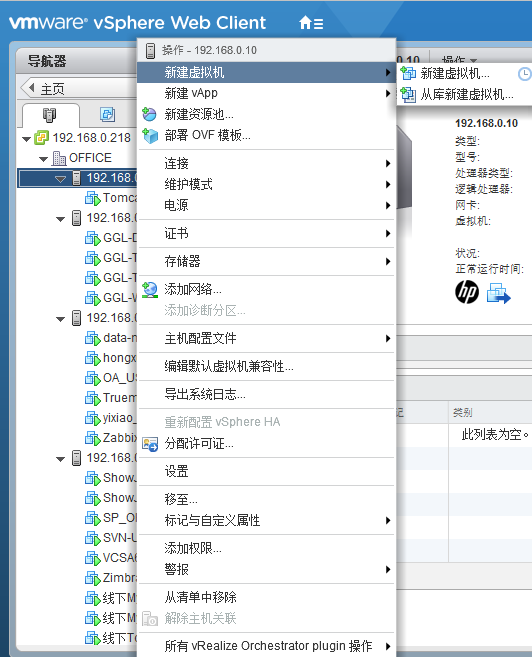Expand the 维护模式 submenu
The height and width of the screenshot is (657, 532).
click(x=266, y=184)
